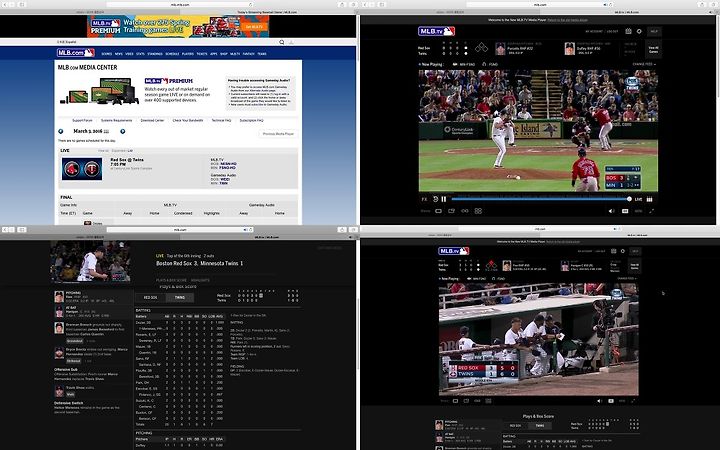Viewport: 720px width, 450px height.
Task: Click jump-back icon beside pause in top-right player
Action: (435, 199)
